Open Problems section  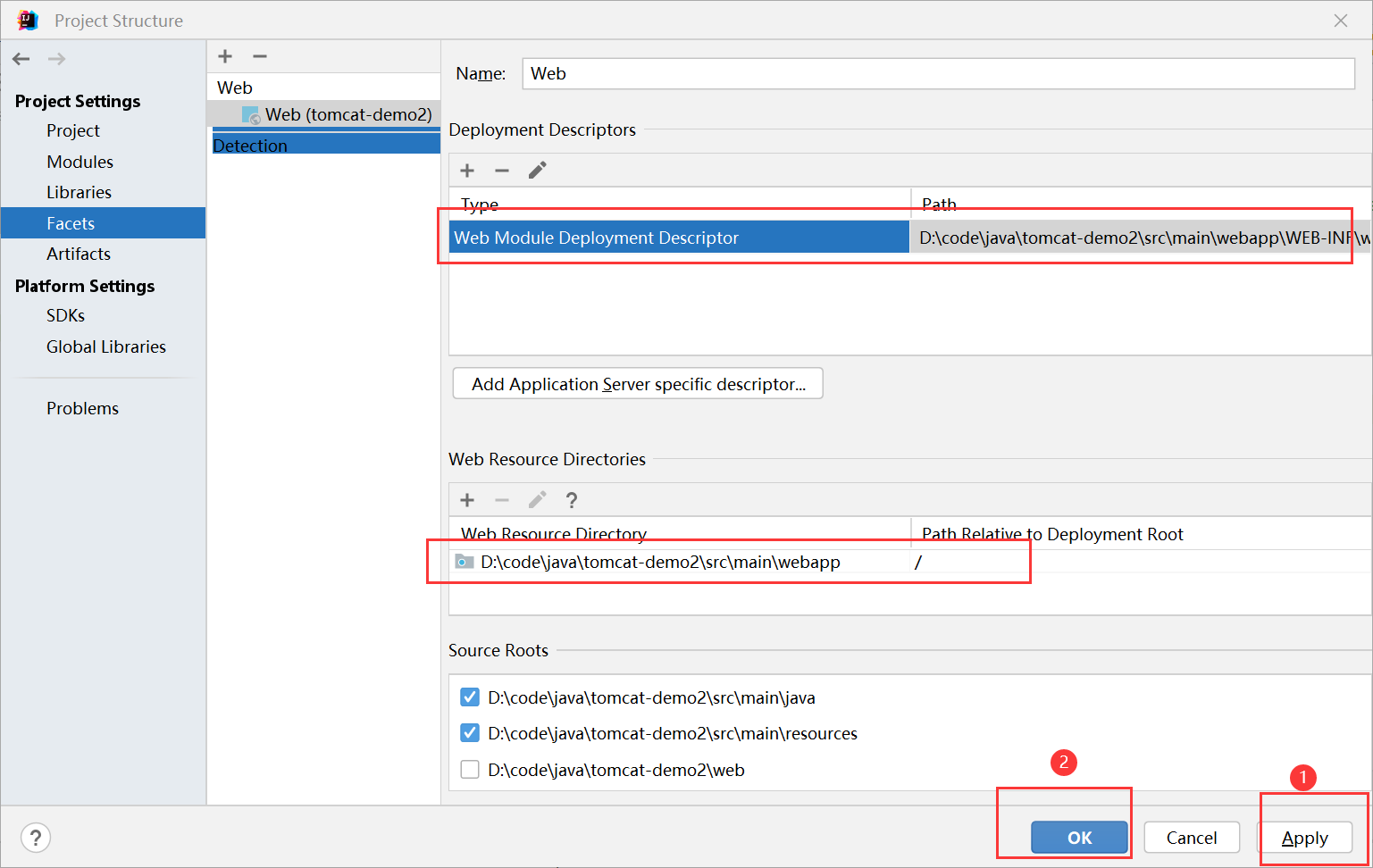83,408
